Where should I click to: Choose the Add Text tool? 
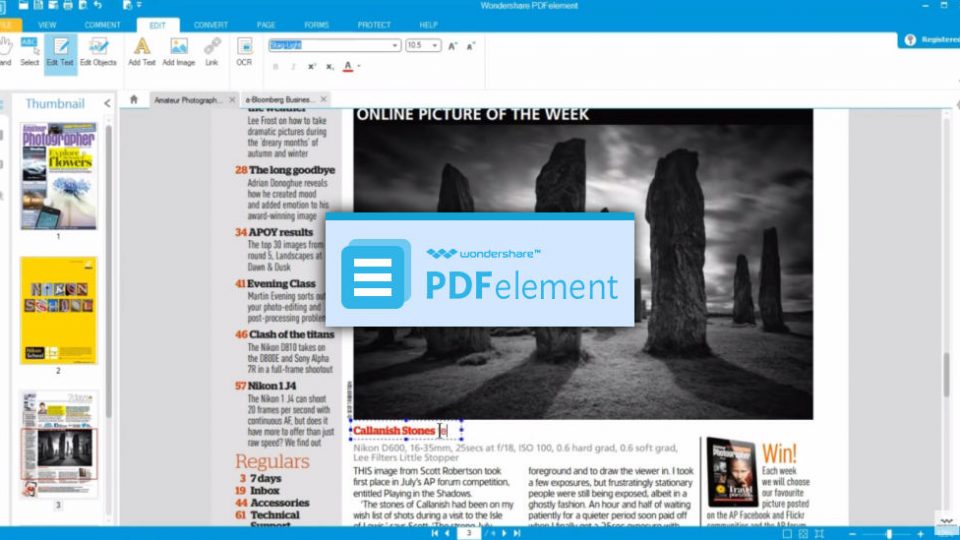(142, 51)
